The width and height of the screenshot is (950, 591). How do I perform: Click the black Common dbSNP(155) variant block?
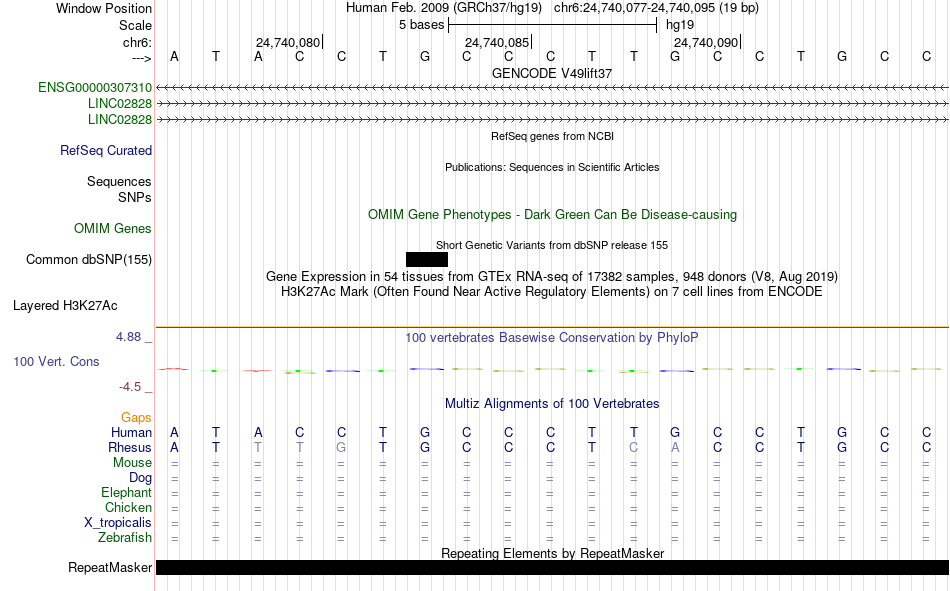[x=427, y=259]
